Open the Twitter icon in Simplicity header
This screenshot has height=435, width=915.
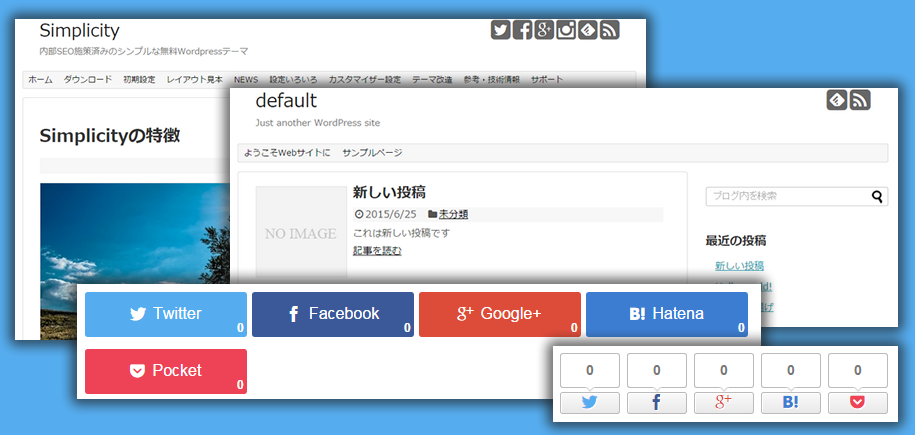tap(501, 30)
